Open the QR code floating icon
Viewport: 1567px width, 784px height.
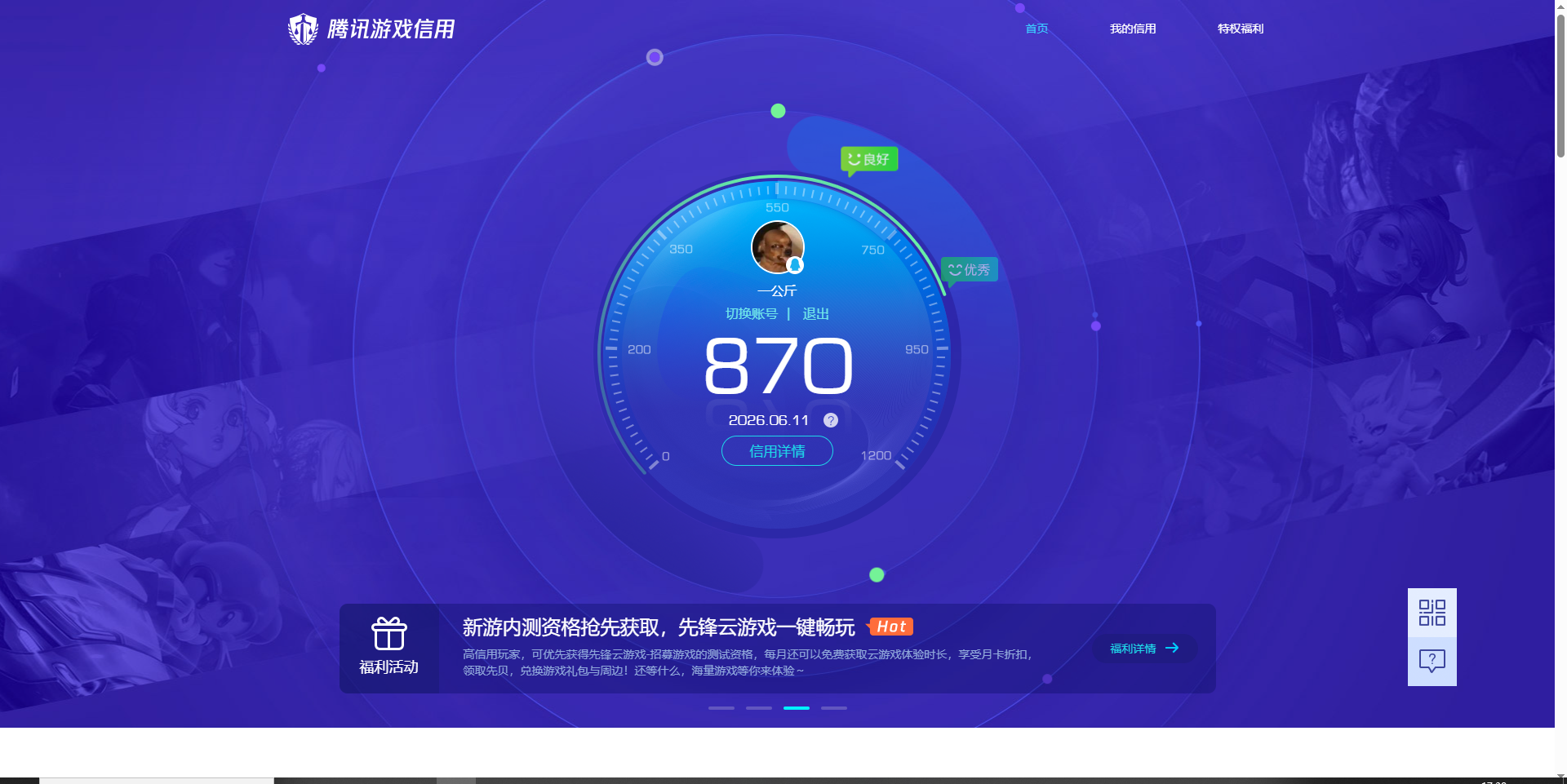click(x=1432, y=613)
